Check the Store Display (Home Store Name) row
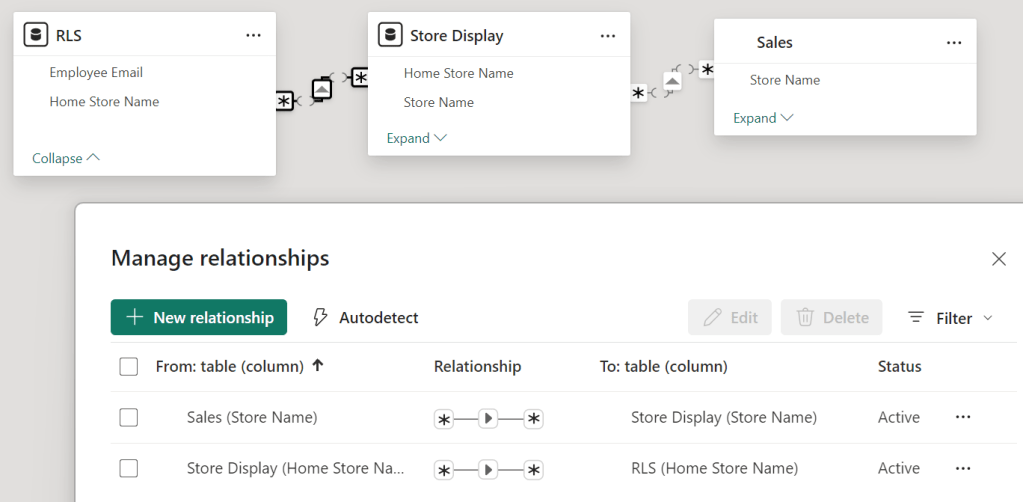The height and width of the screenshot is (502, 1023). click(x=128, y=468)
